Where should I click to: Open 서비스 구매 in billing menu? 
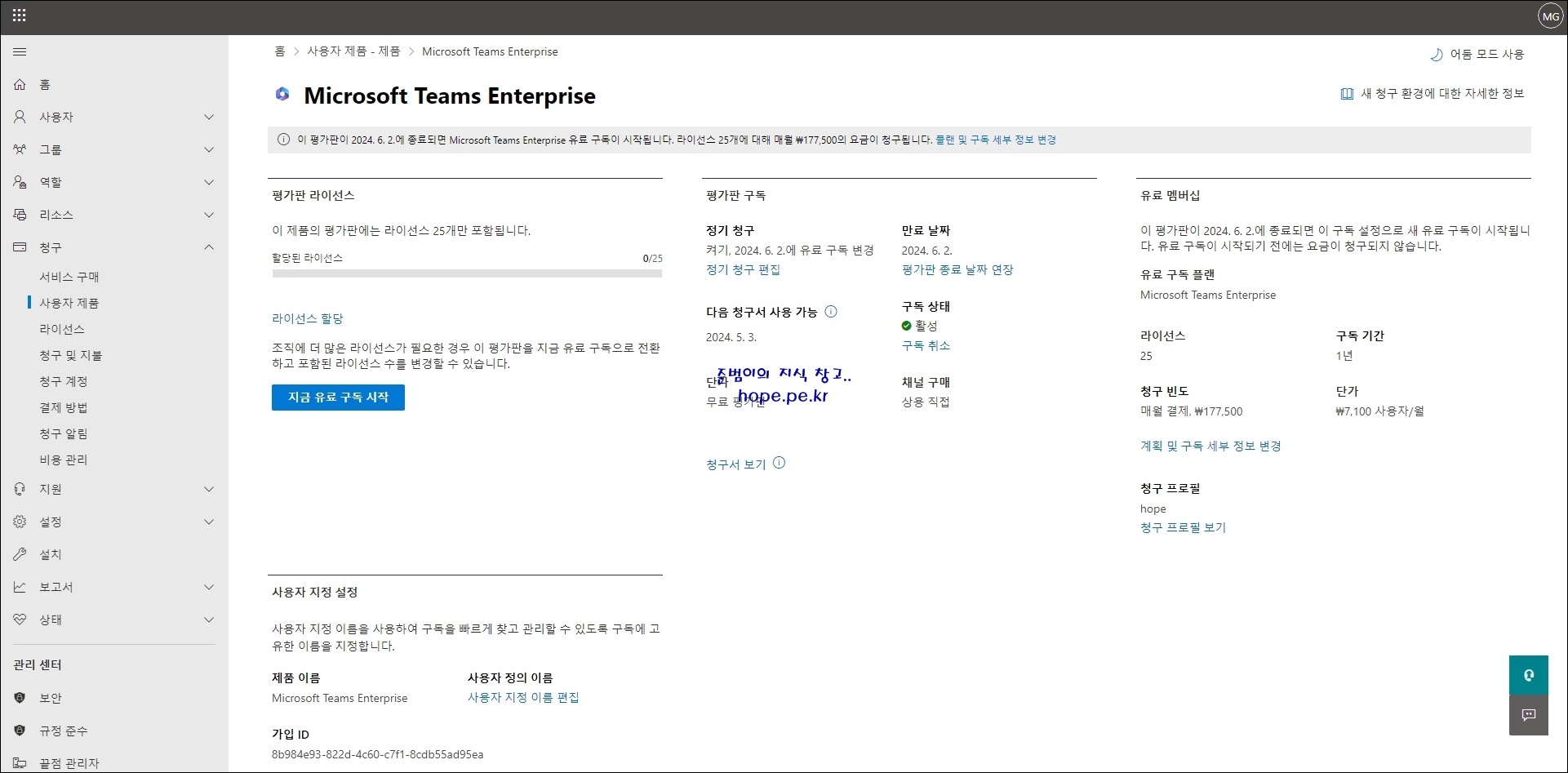(x=69, y=277)
